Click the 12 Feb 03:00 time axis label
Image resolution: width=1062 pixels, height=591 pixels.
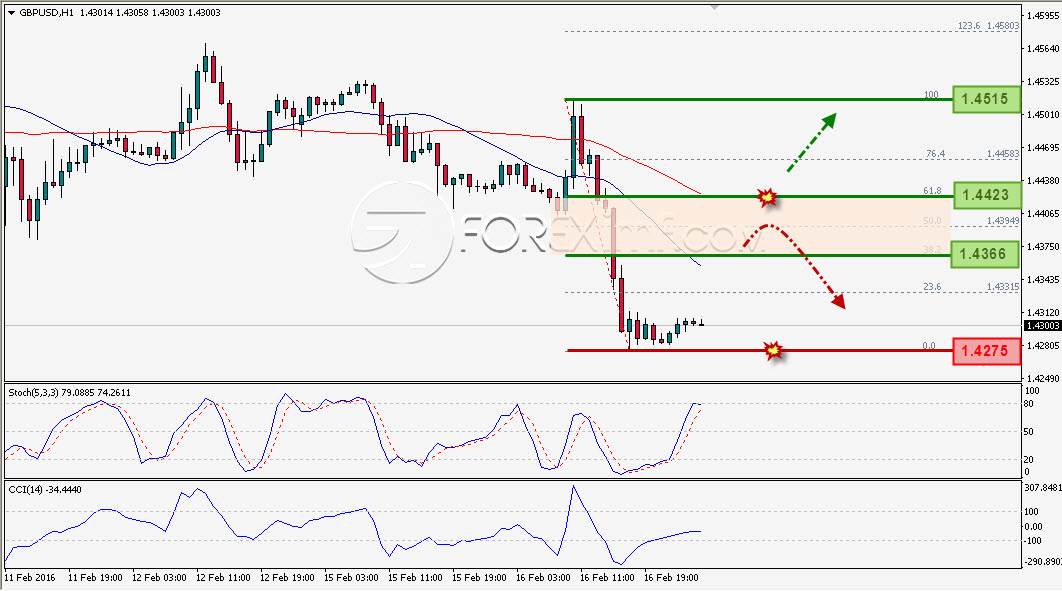point(159,577)
